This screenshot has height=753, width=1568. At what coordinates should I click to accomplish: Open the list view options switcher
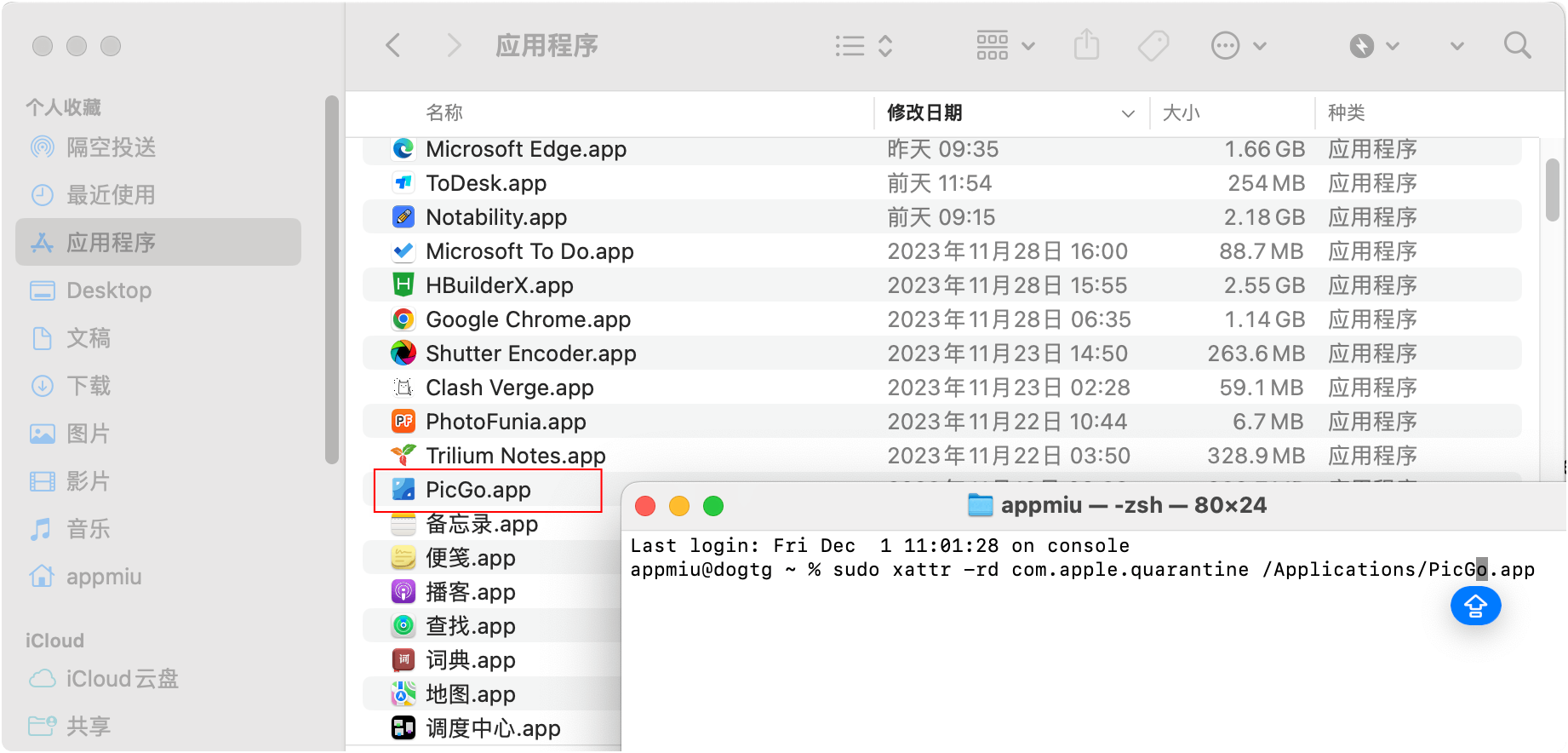(863, 45)
